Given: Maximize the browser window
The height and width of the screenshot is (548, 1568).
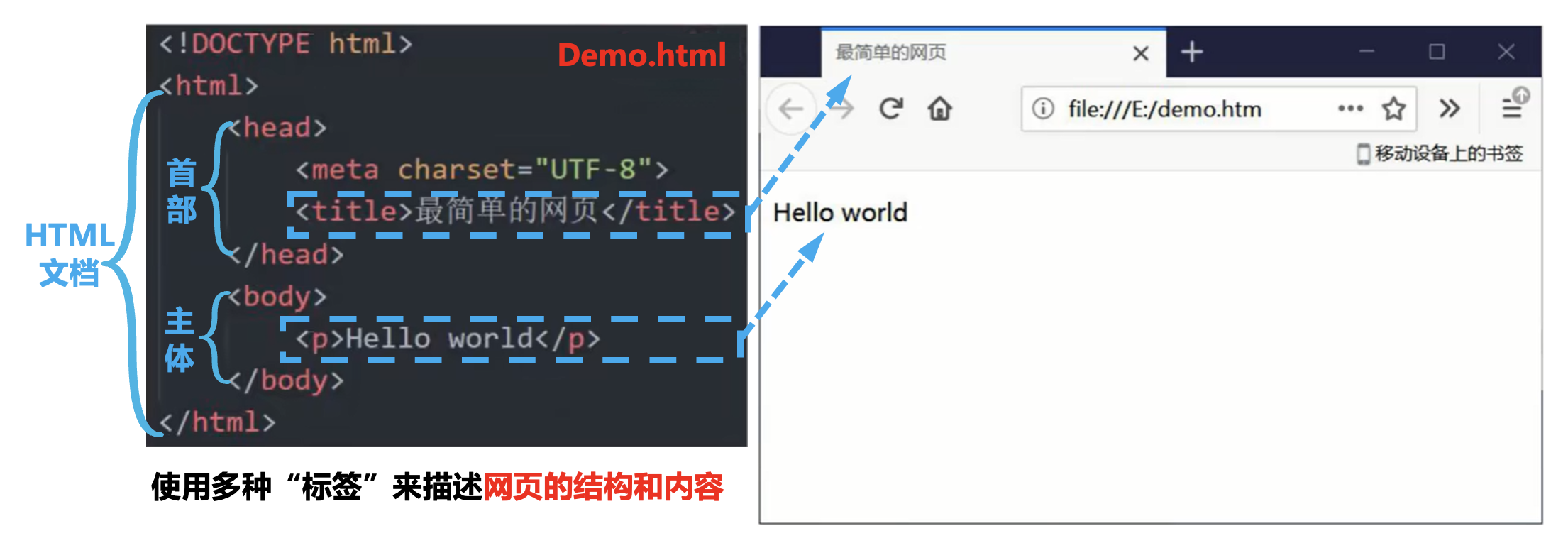Looking at the screenshot, I should pyautogui.click(x=1437, y=52).
